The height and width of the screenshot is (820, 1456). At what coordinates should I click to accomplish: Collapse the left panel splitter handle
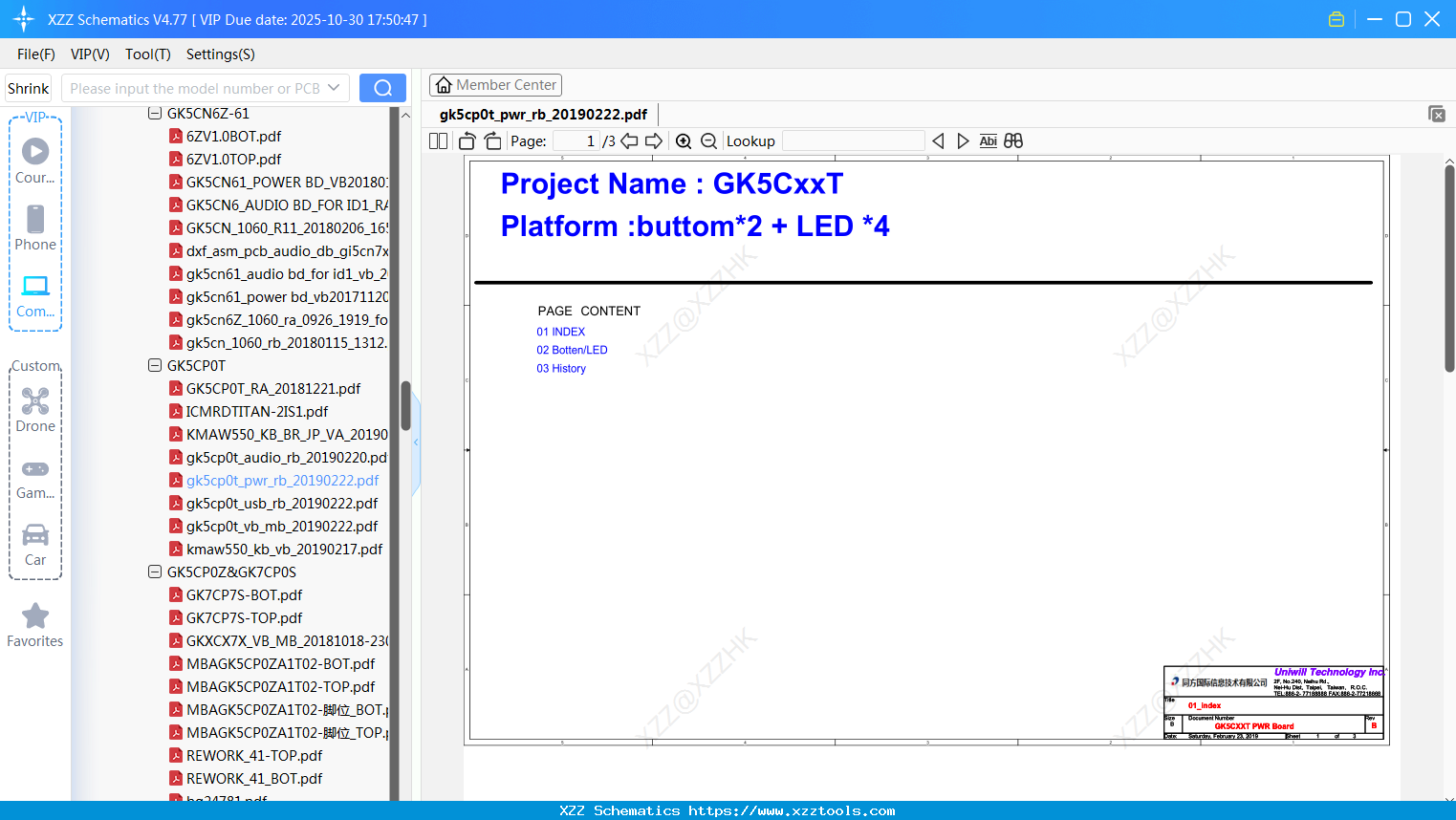tap(416, 442)
